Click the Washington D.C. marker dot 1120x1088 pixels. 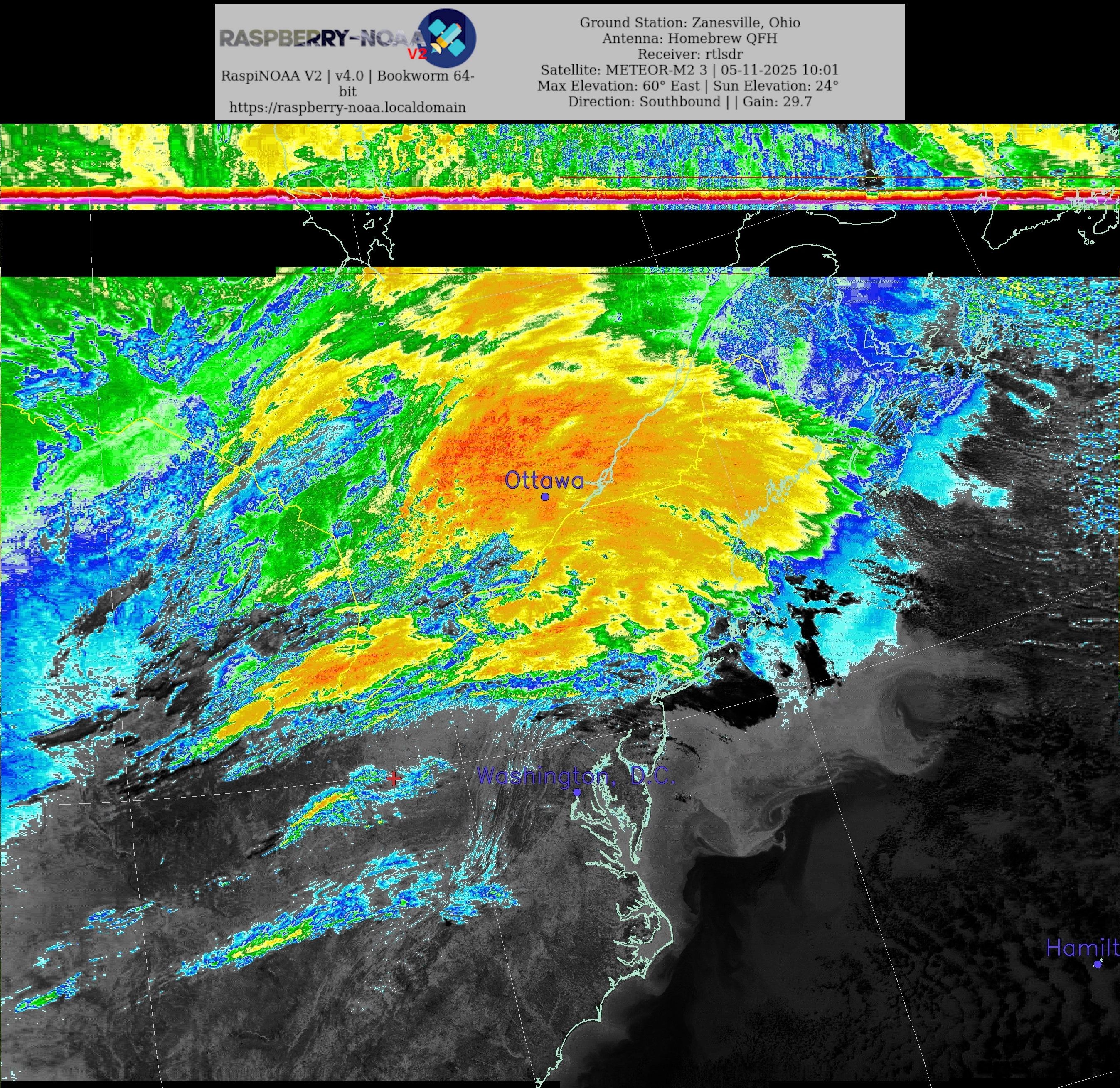tap(576, 792)
